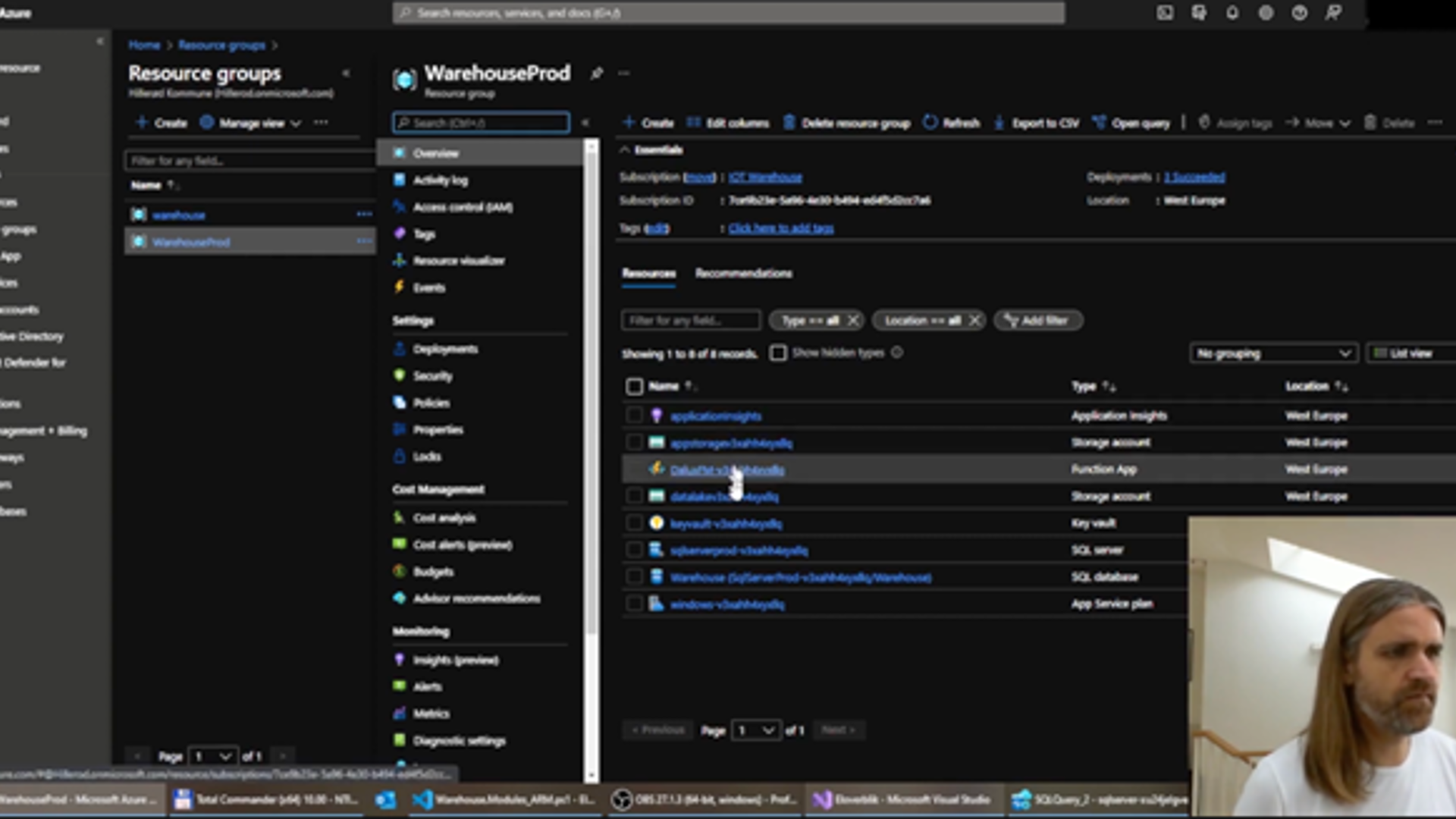Open Diagnostic settings menu item
Image resolution: width=1456 pixels, height=819 pixels.
click(459, 741)
